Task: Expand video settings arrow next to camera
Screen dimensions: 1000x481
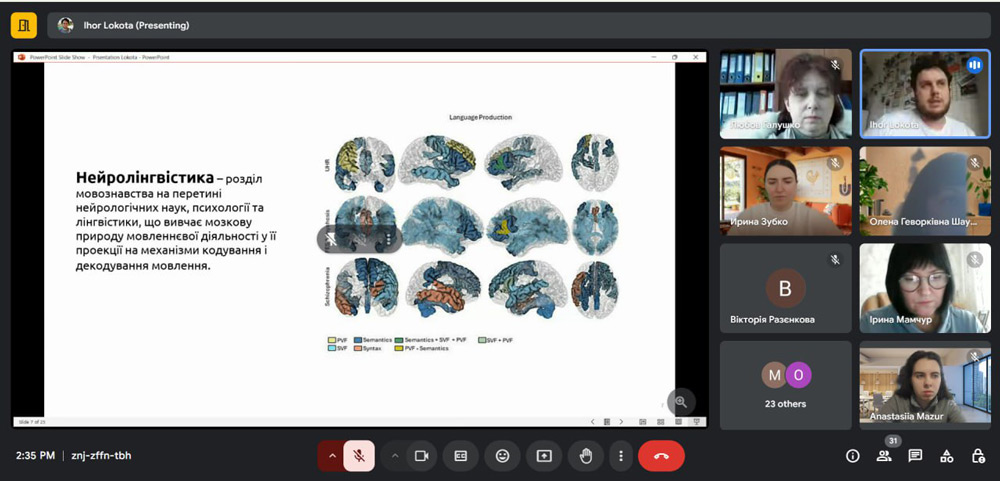Action: click(x=394, y=456)
